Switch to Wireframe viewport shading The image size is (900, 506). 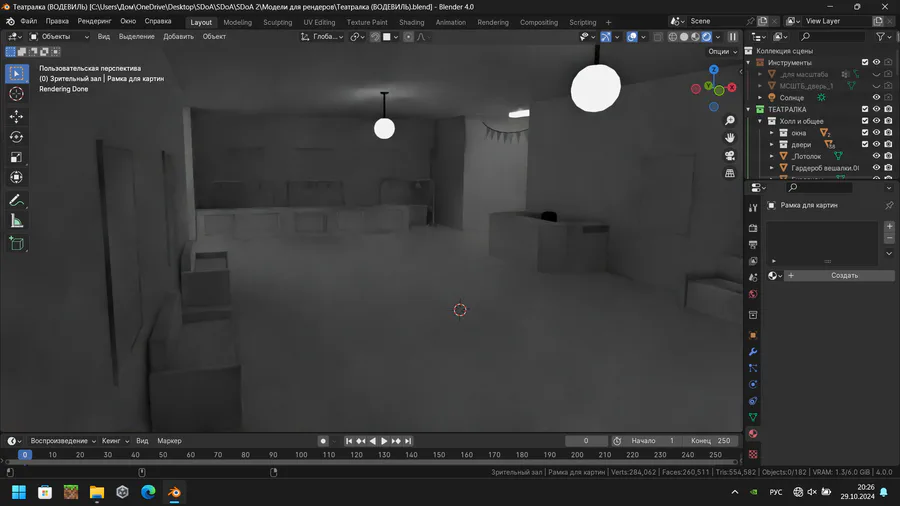pyautogui.click(x=673, y=37)
